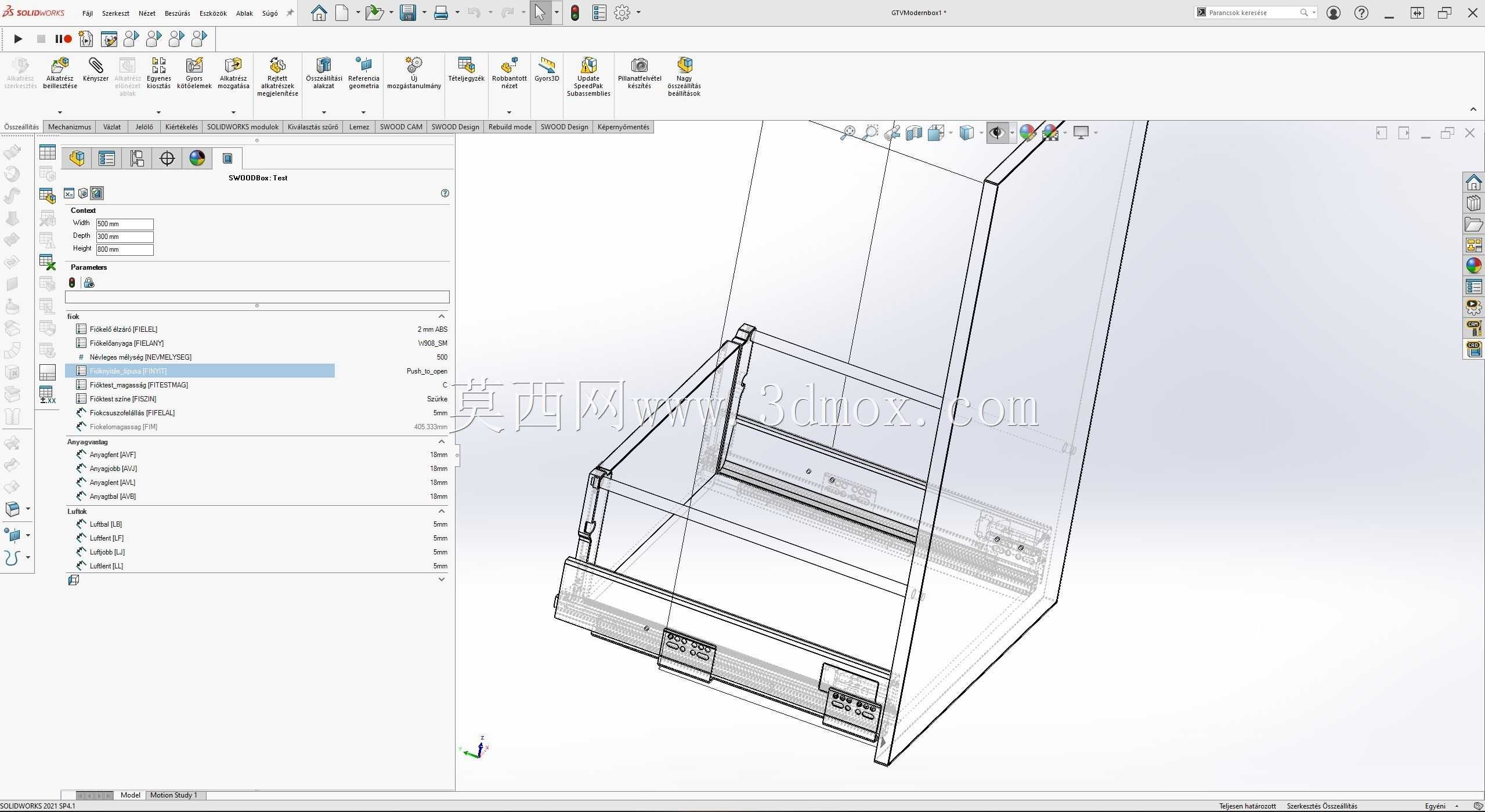
Task: Open the File Explorer folder in the right task pane
Action: [1473, 224]
